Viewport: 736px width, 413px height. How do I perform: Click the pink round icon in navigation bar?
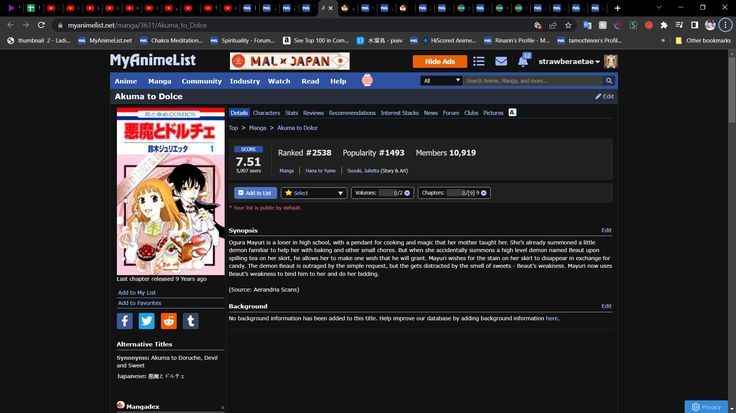coord(367,80)
